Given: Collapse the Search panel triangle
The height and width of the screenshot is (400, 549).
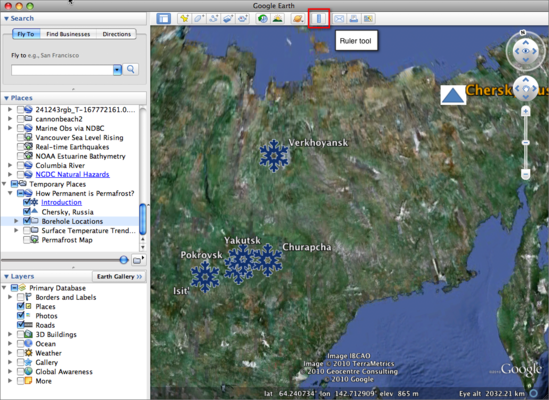Looking at the screenshot, I should (x=6, y=19).
